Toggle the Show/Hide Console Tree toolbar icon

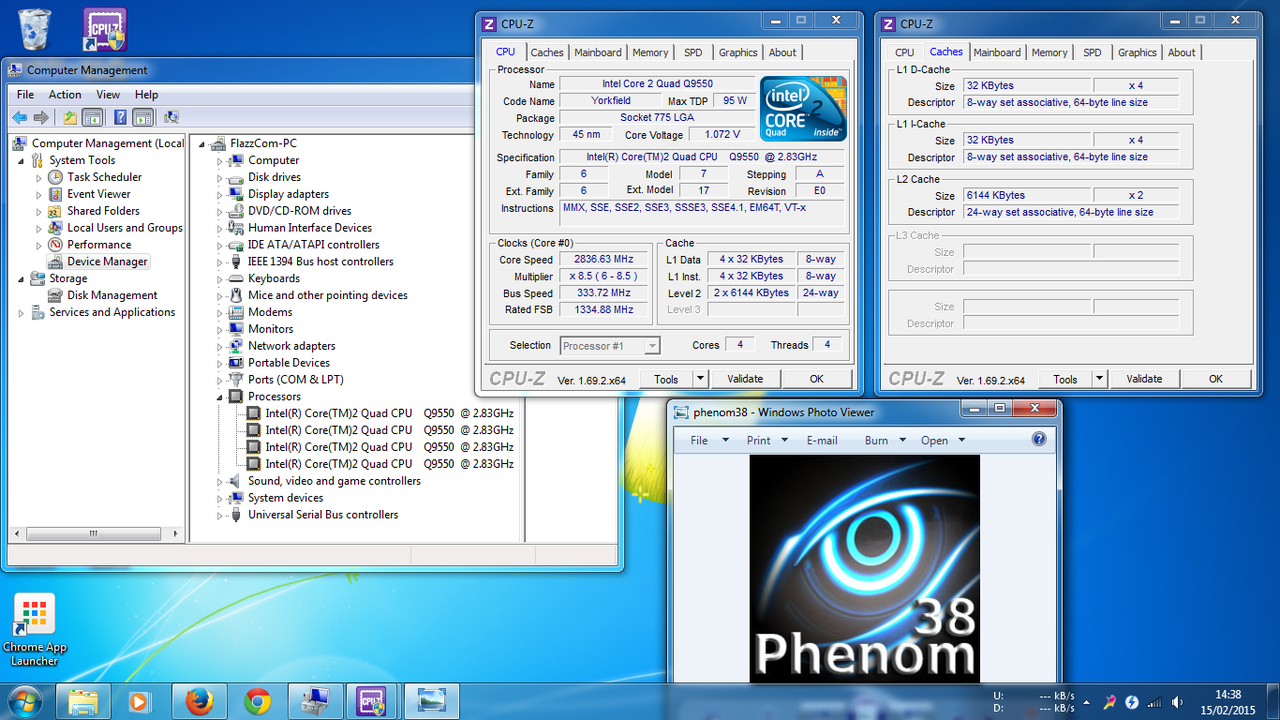92,117
